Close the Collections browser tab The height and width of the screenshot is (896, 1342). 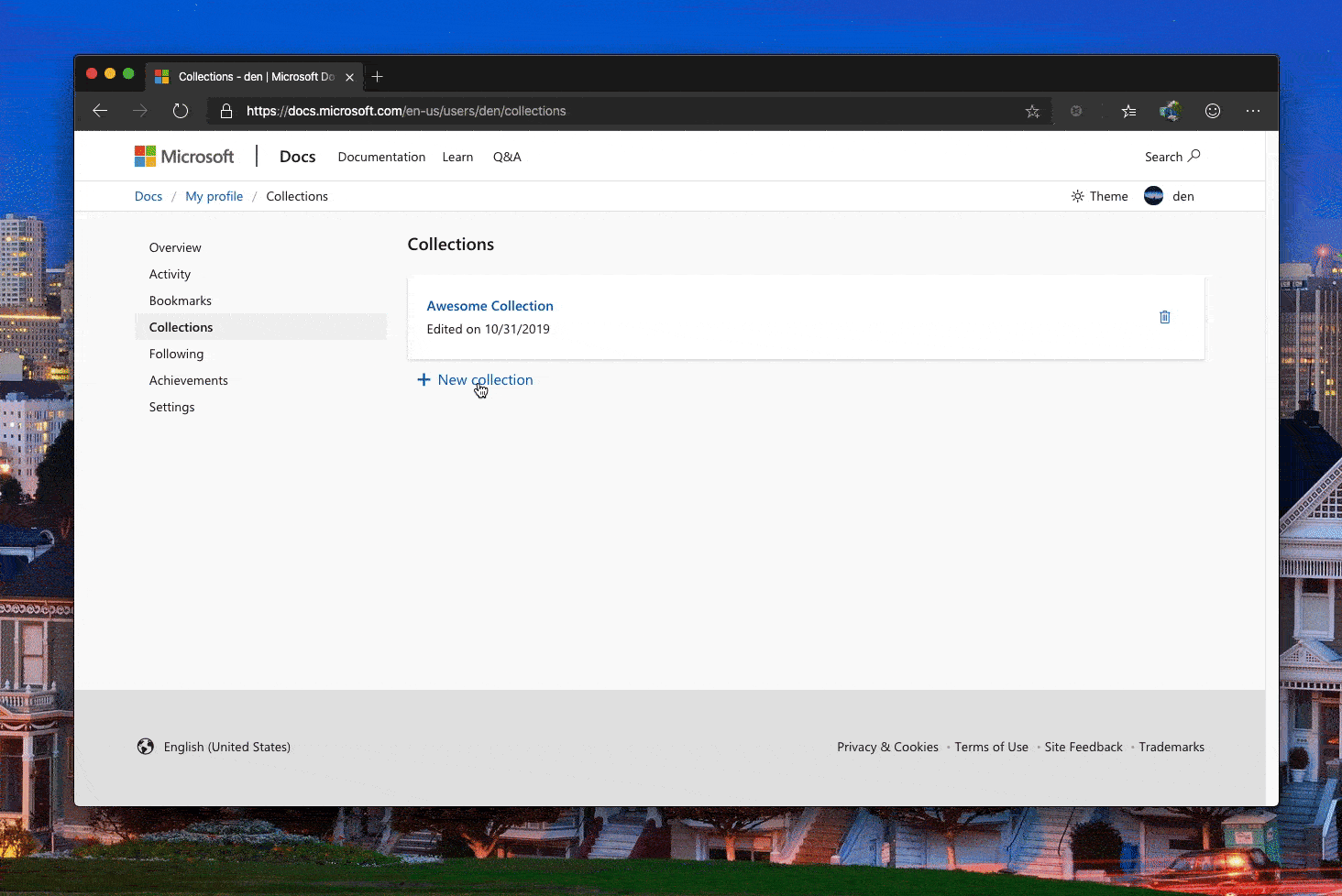point(349,77)
